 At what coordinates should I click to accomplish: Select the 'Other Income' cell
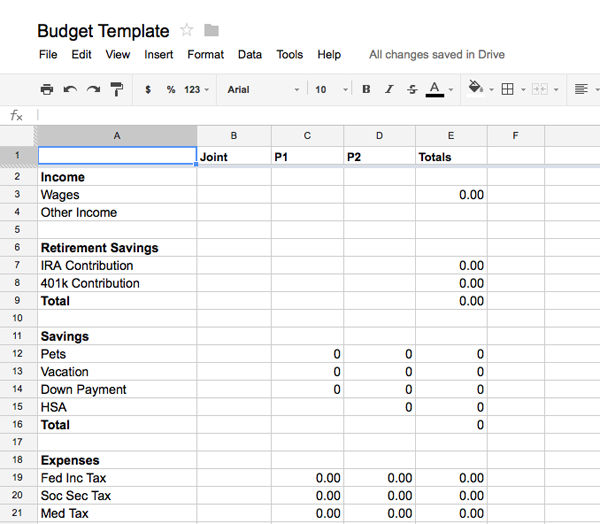point(117,212)
